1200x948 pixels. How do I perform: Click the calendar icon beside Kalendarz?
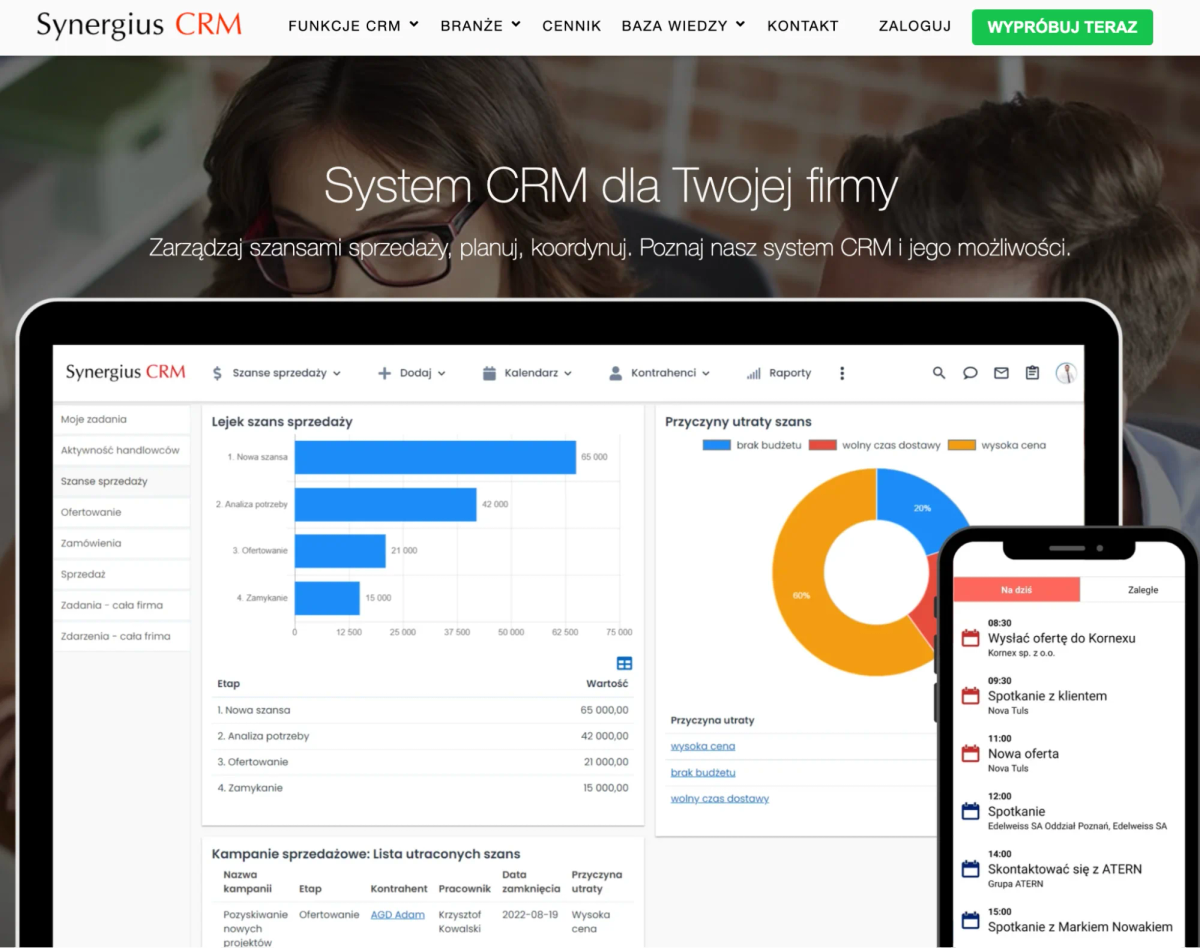pyautogui.click(x=489, y=373)
